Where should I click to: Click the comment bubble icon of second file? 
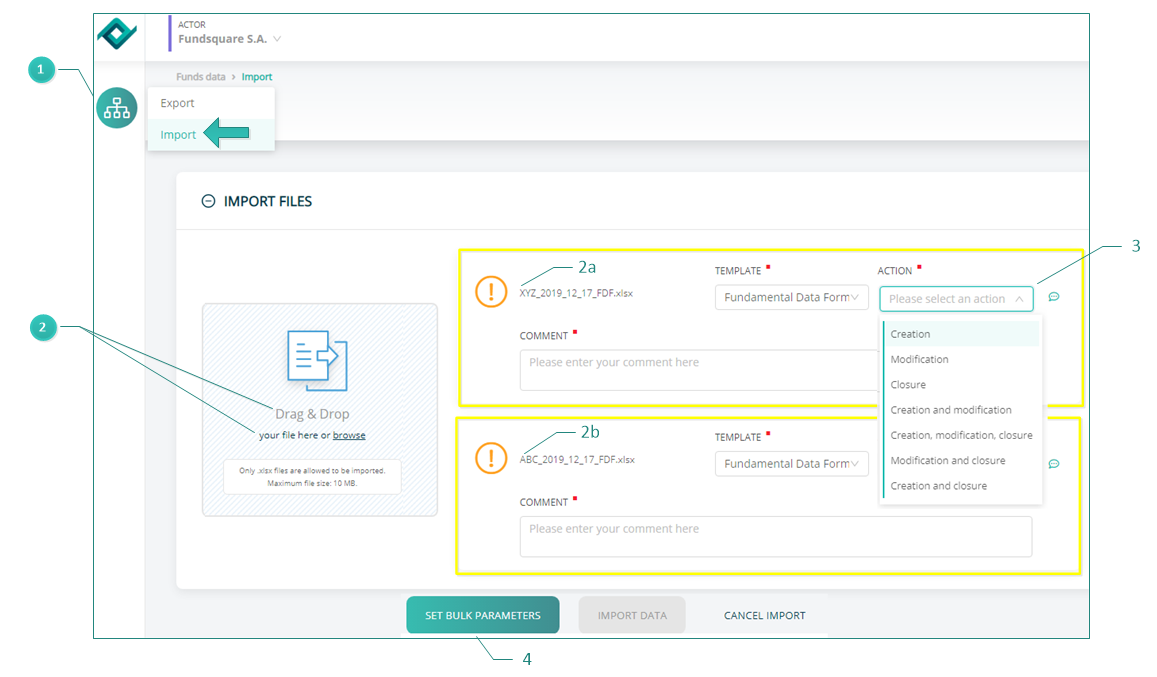[1054, 464]
